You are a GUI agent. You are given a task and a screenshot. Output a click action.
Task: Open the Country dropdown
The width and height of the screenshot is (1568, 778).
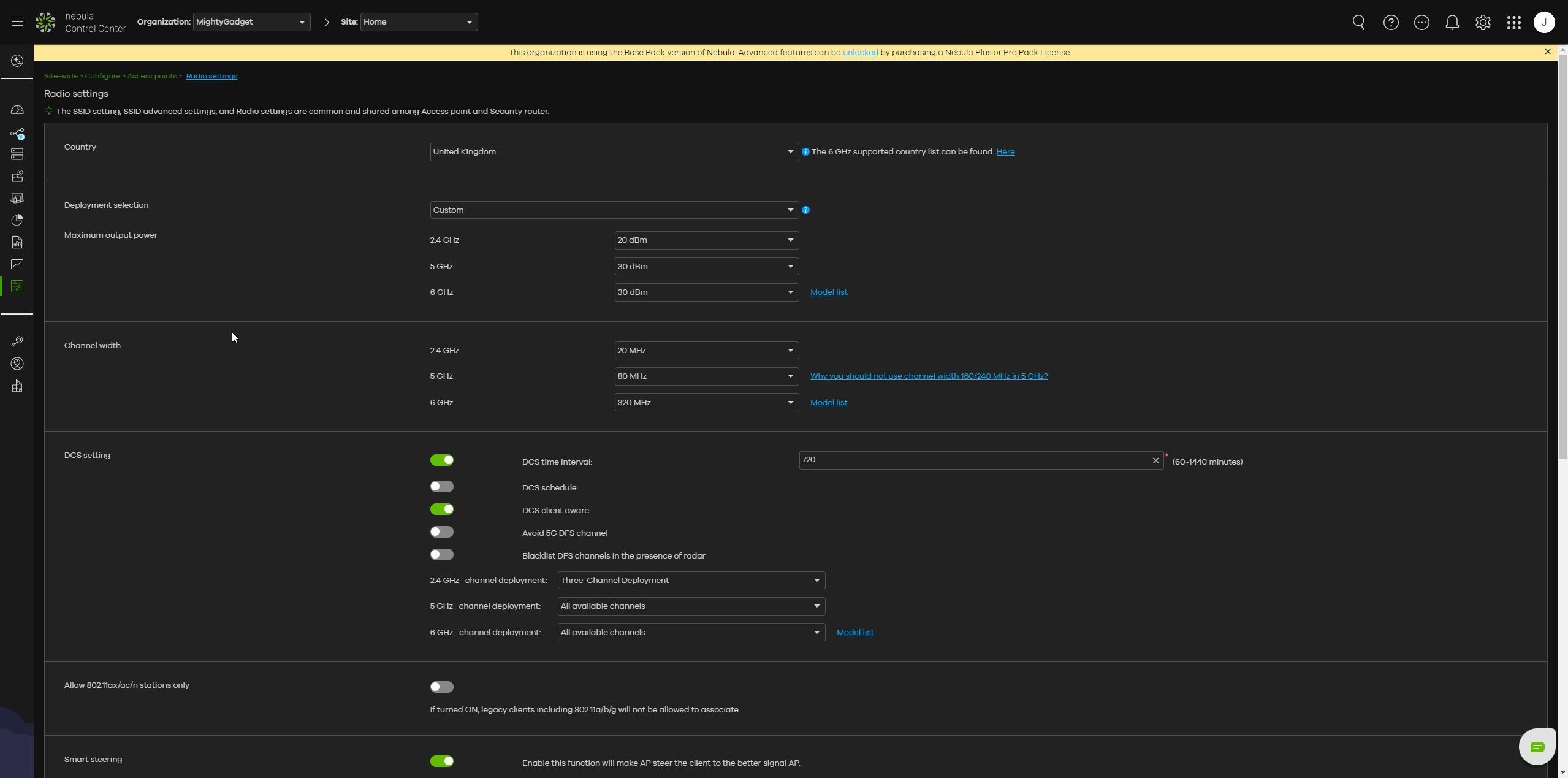(x=614, y=152)
